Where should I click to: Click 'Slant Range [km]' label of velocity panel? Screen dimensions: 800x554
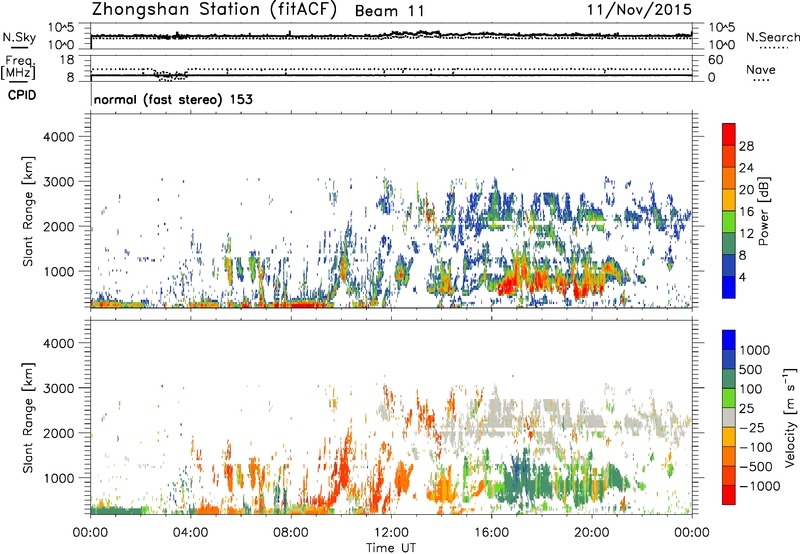coord(28,418)
